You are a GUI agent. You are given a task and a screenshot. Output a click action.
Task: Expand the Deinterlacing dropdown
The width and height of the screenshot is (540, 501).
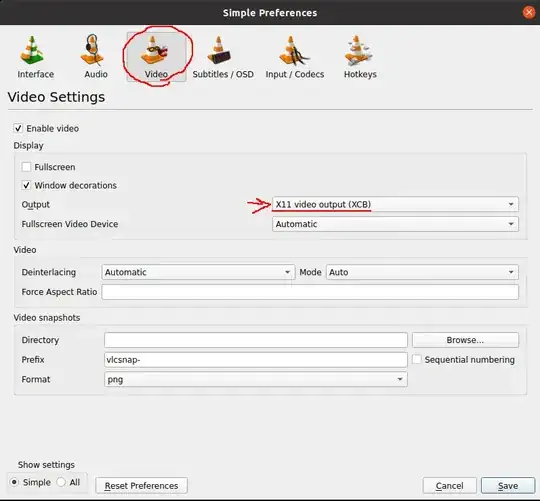pos(198,272)
